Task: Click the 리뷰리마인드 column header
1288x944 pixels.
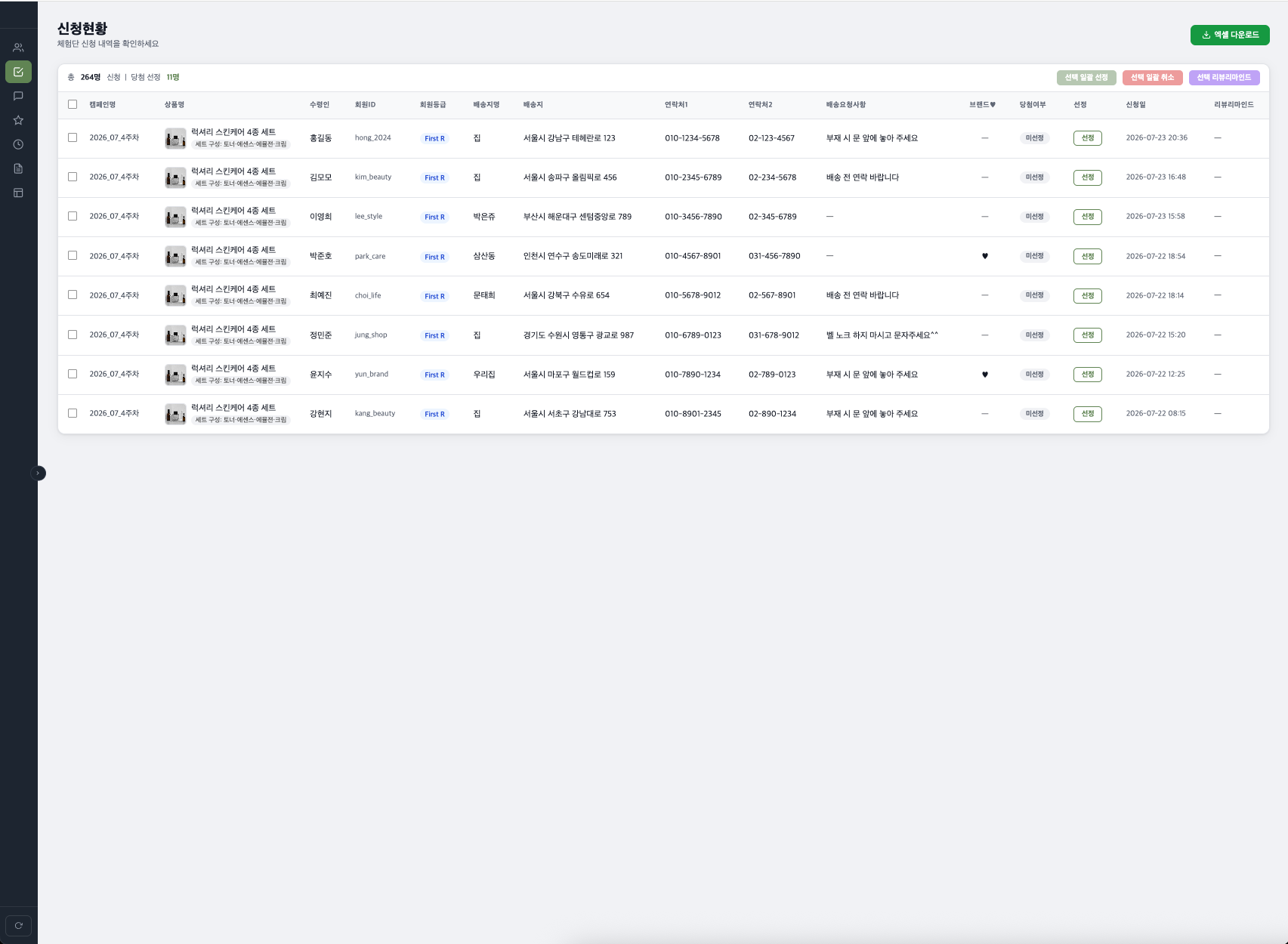Action: click(1234, 105)
